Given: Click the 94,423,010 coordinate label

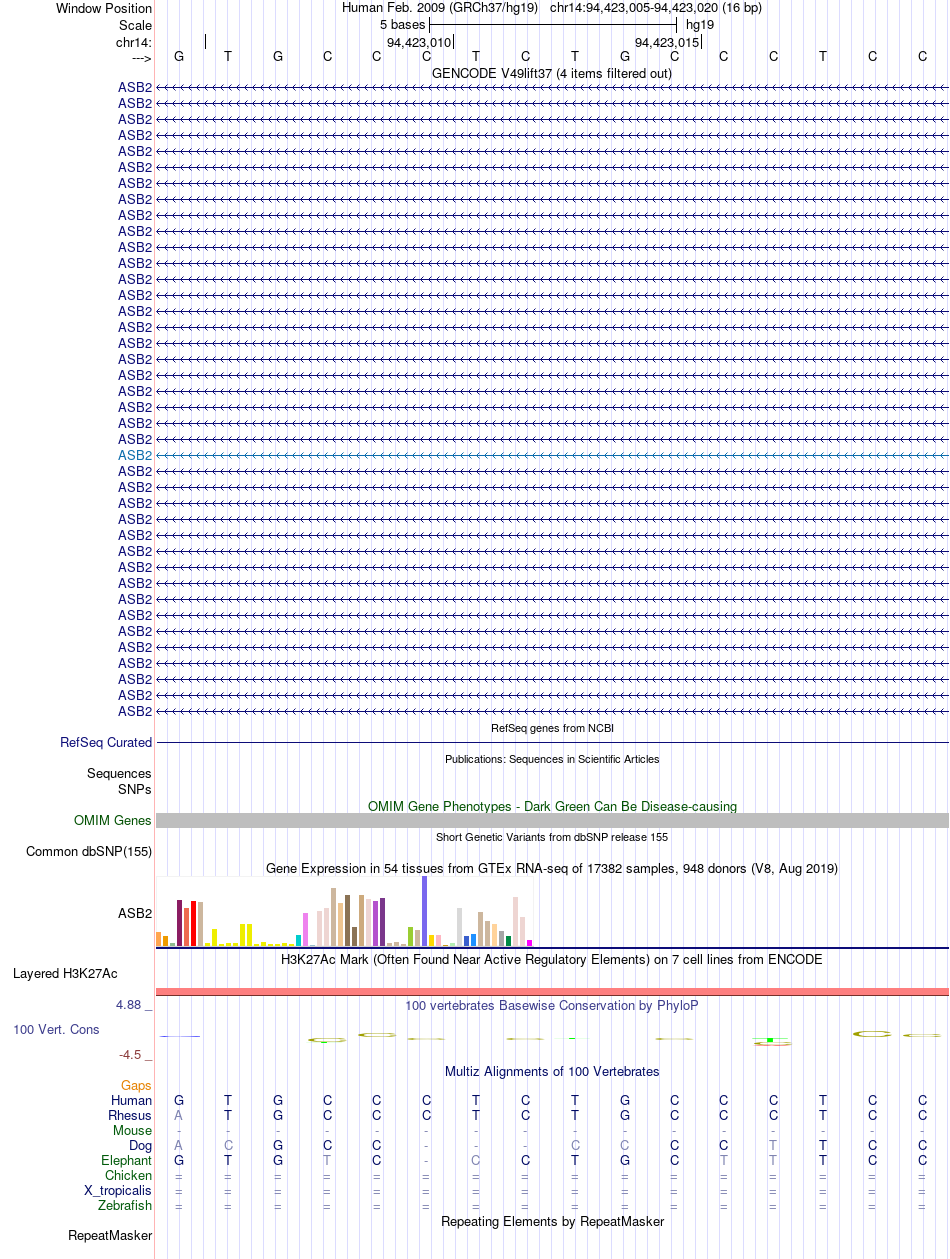Looking at the screenshot, I should click(419, 42).
